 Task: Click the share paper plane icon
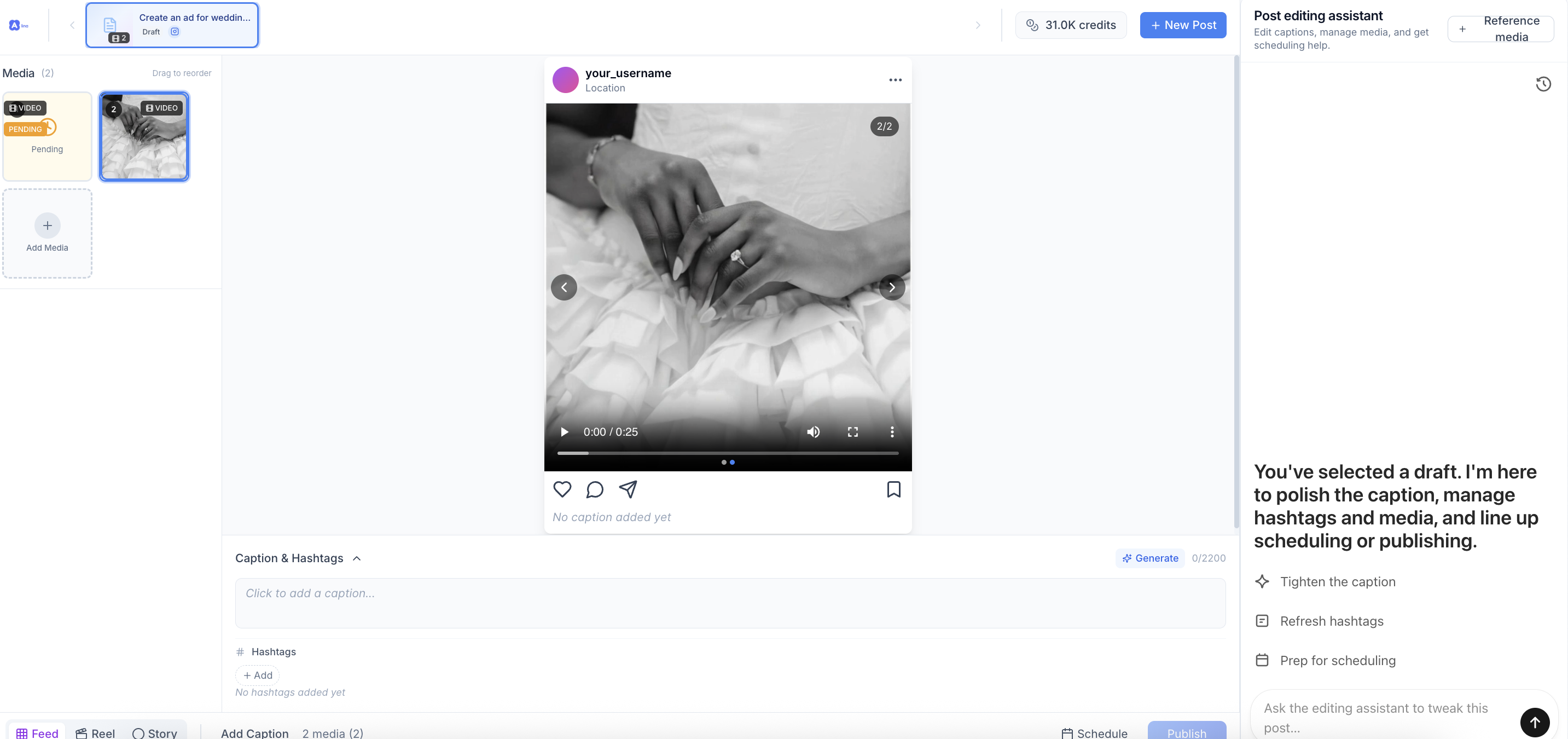click(x=628, y=489)
